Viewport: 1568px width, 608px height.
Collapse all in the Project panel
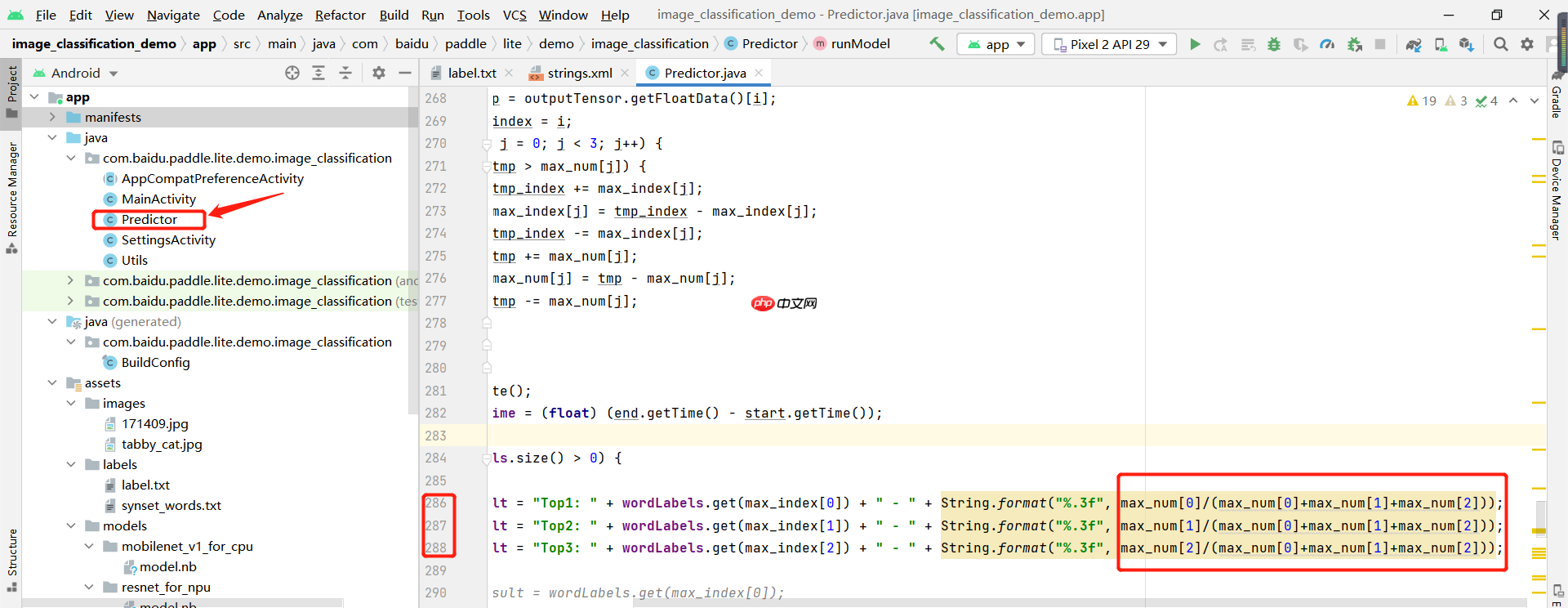click(345, 74)
